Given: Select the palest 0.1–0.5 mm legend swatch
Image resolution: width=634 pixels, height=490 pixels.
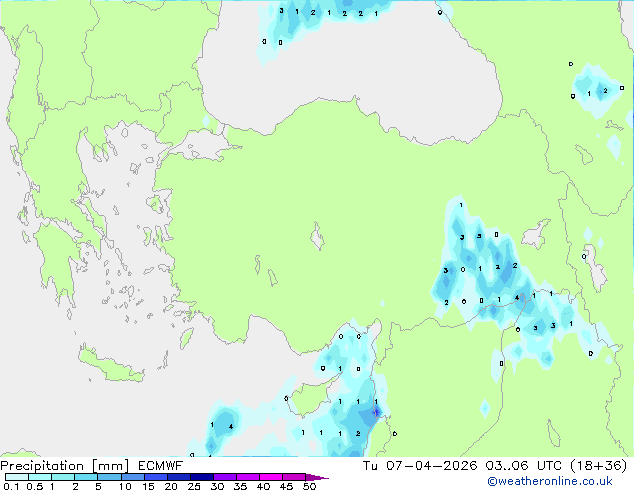Looking at the screenshot, I should point(17,477).
